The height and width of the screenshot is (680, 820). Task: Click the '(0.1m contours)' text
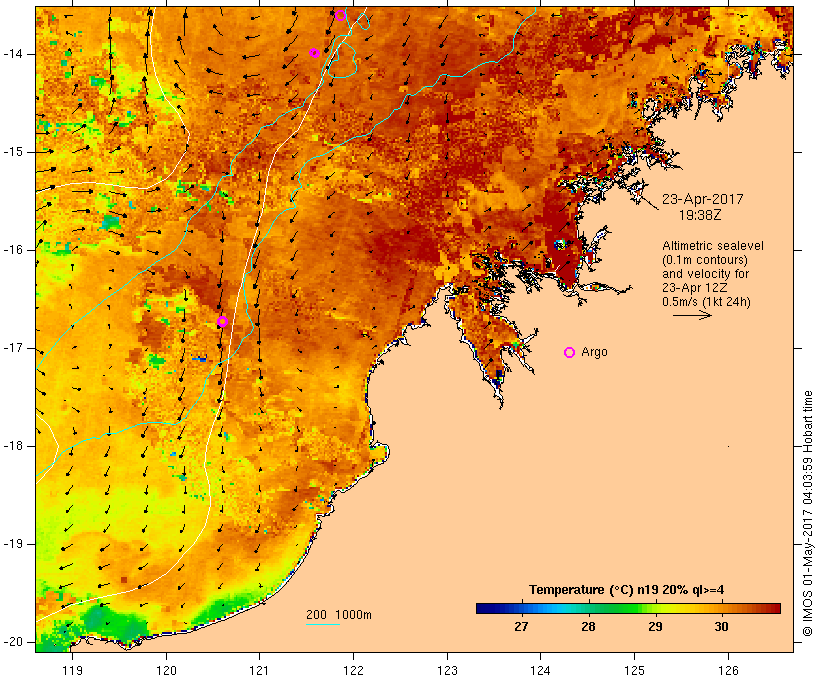705,260
